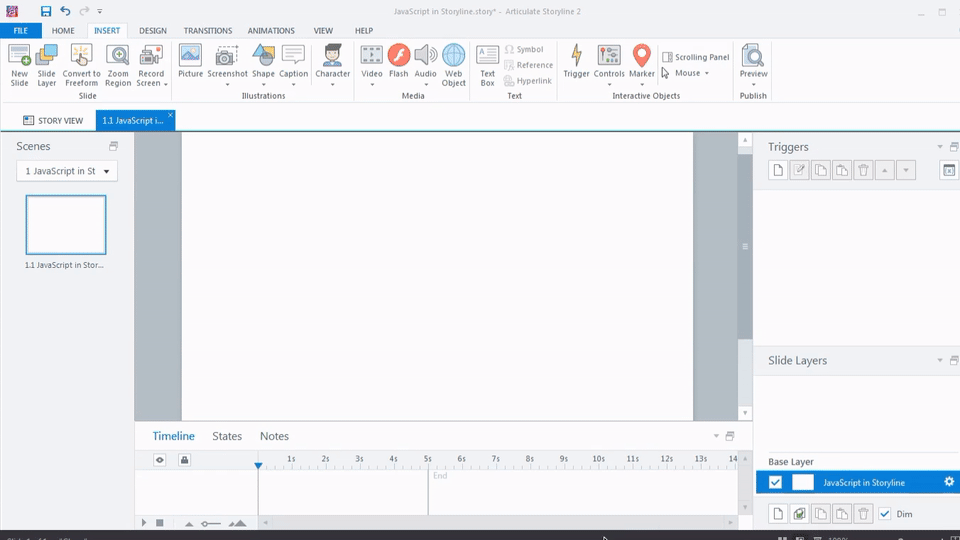Add a Slide Layer from ribbon
The height and width of the screenshot is (540, 960).
(x=47, y=65)
